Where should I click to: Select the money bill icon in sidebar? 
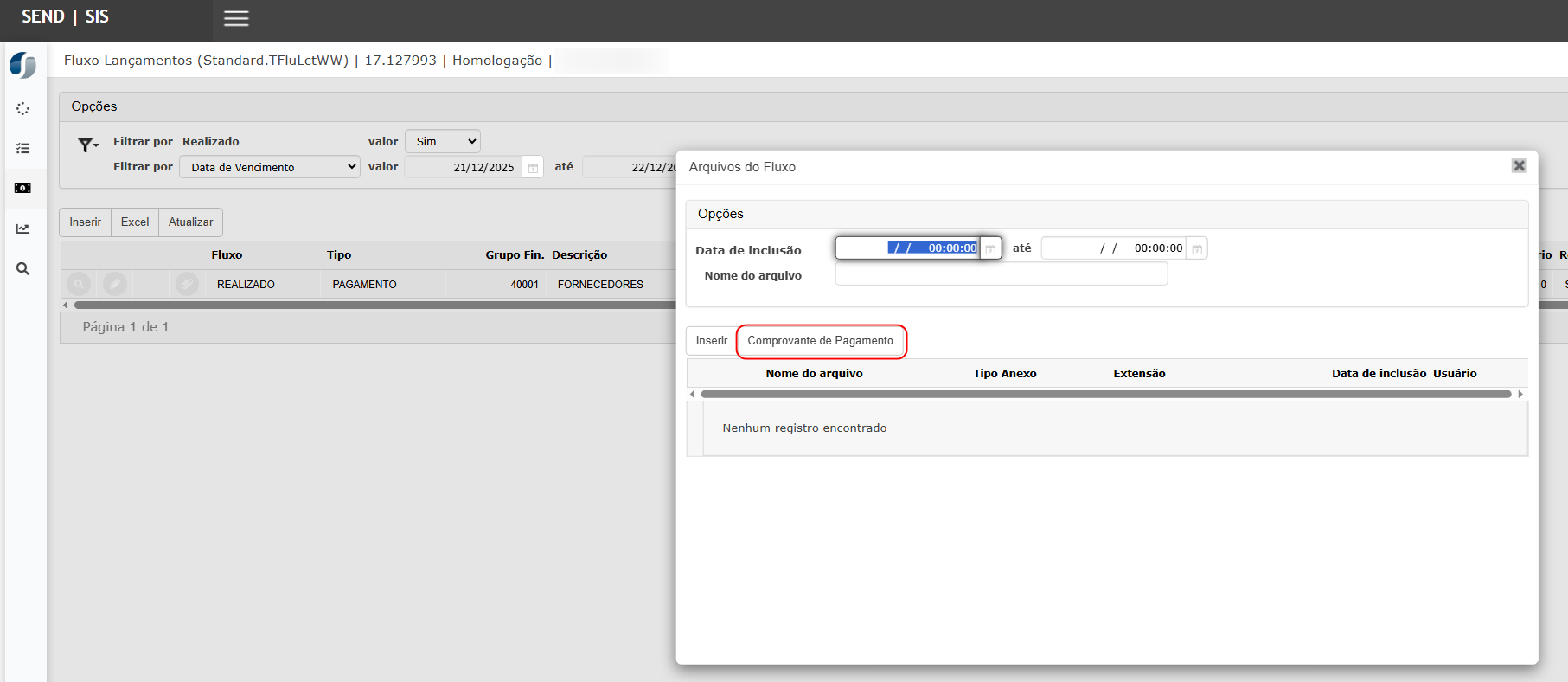pos(23,188)
